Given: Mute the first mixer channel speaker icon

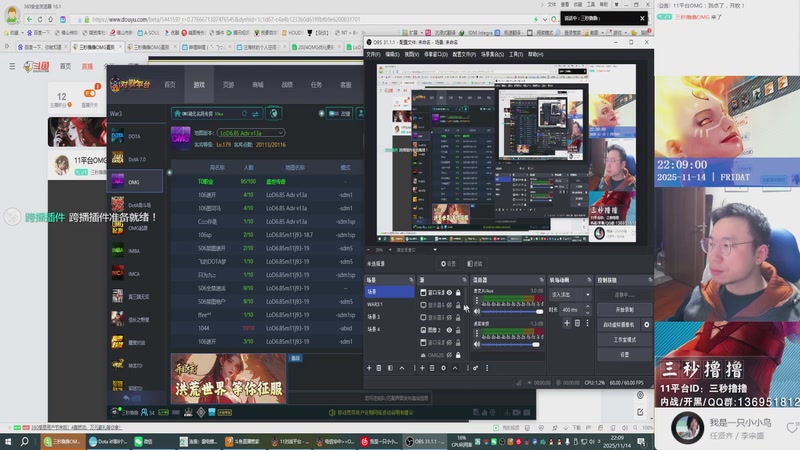Looking at the screenshot, I should 477,311.
